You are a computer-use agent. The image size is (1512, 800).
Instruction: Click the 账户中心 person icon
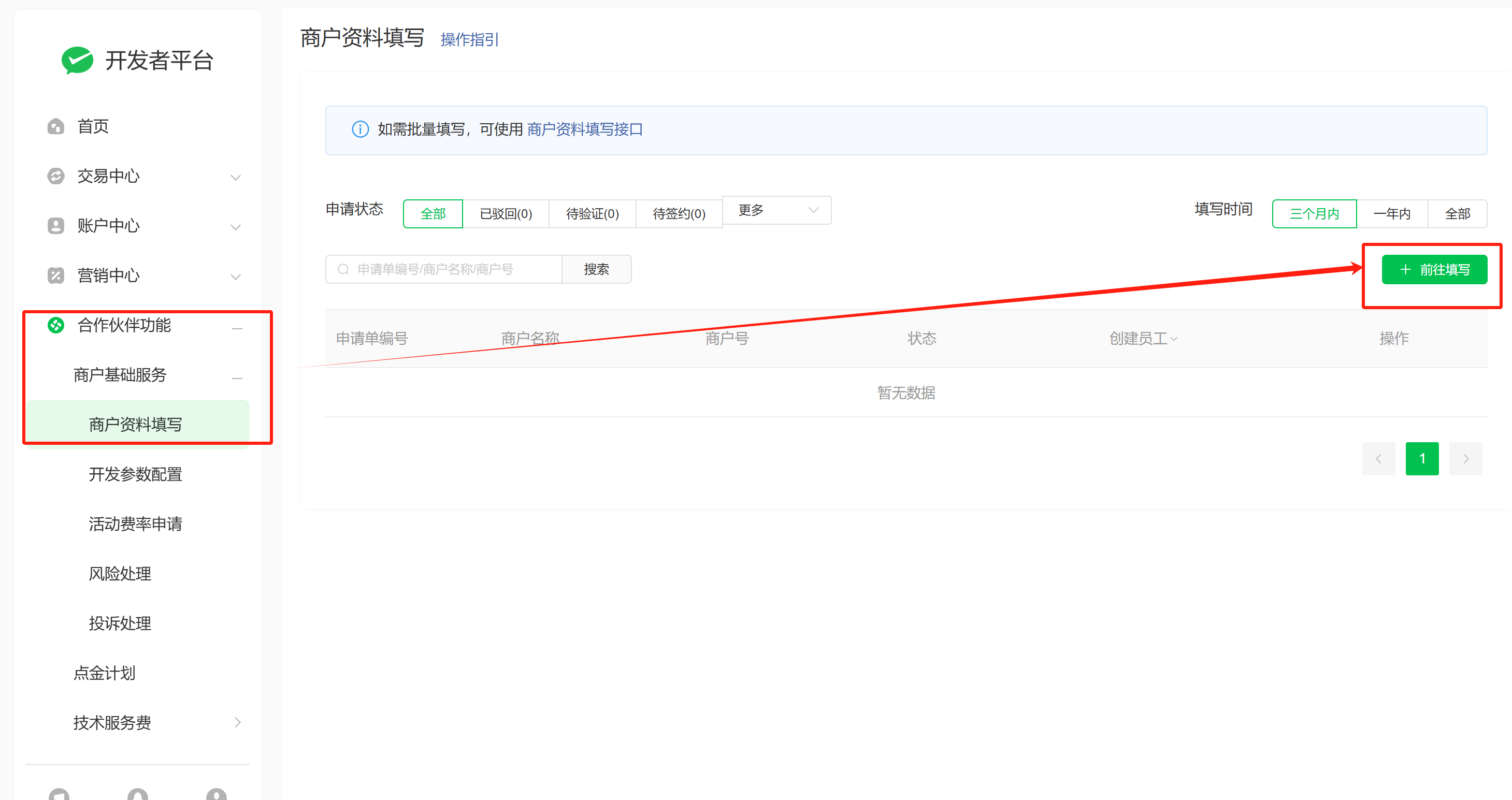click(x=56, y=226)
